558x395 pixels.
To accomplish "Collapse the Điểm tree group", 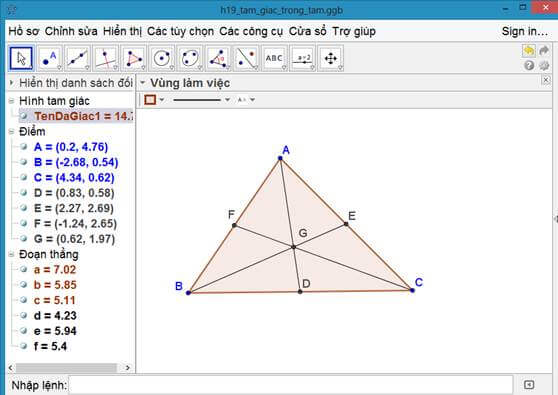I will point(11,132).
